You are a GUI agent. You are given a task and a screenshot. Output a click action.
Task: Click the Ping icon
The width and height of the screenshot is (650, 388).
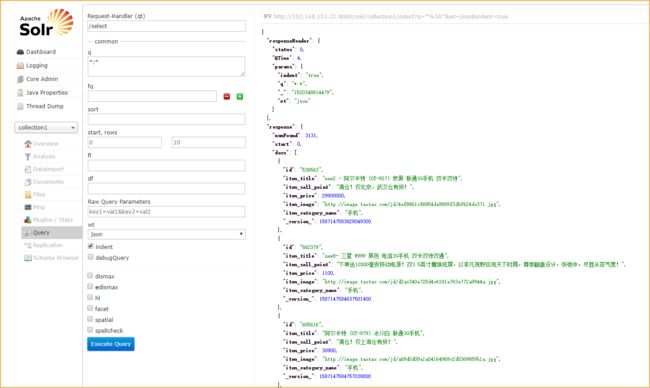(x=28, y=207)
